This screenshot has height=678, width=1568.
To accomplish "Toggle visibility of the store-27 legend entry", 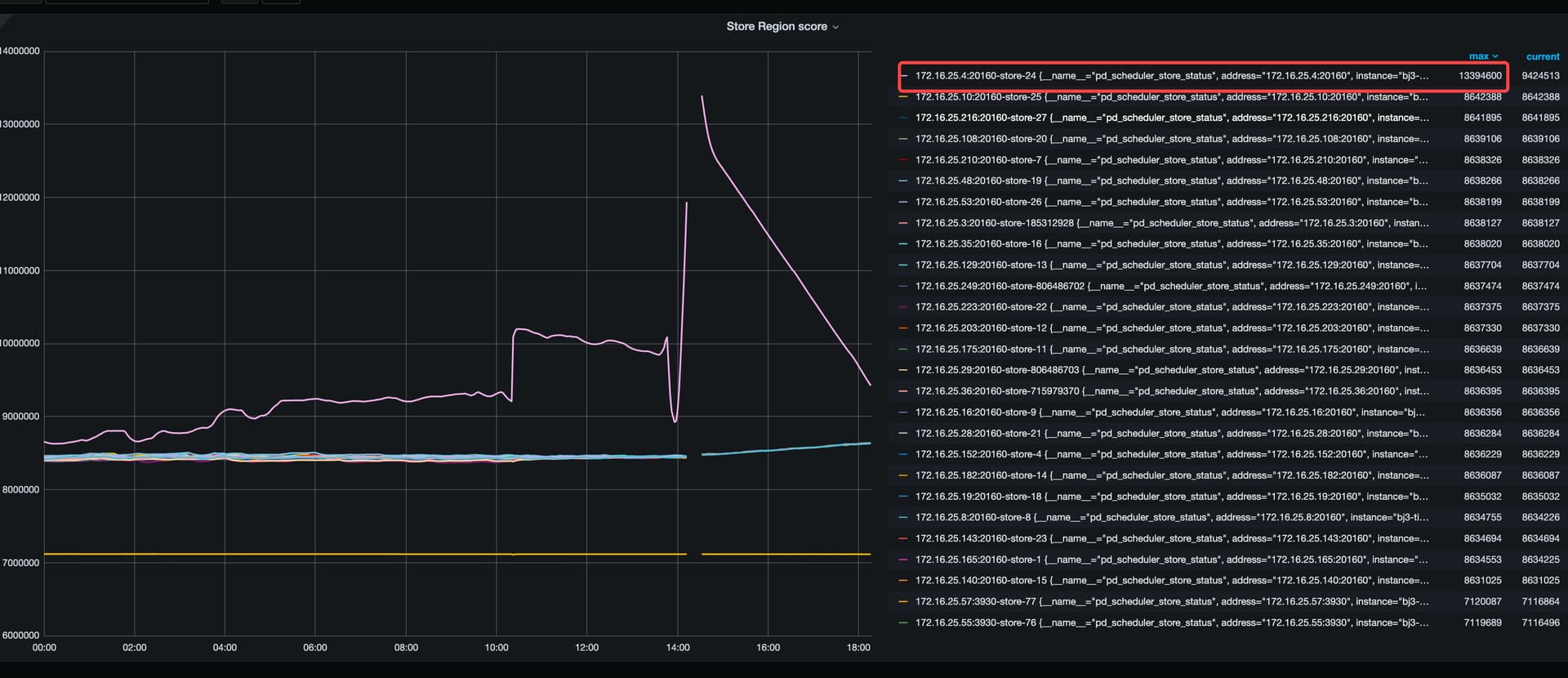I will [x=1170, y=118].
